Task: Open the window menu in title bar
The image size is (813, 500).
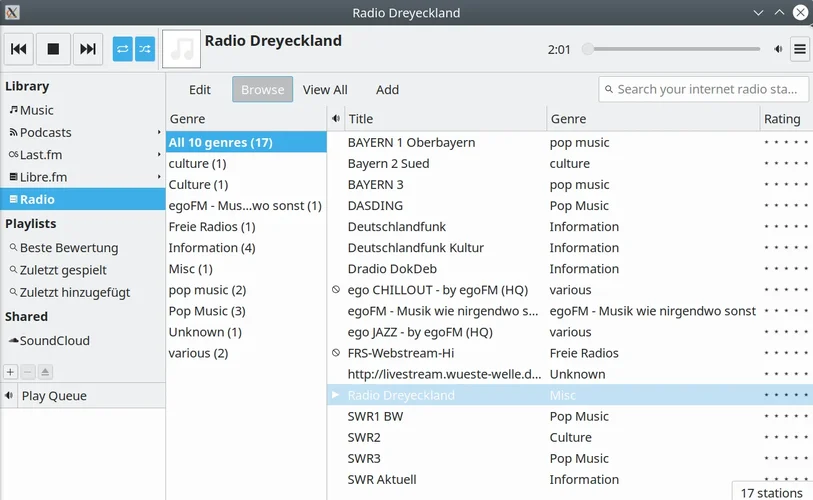Action: click(x=12, y=12)
